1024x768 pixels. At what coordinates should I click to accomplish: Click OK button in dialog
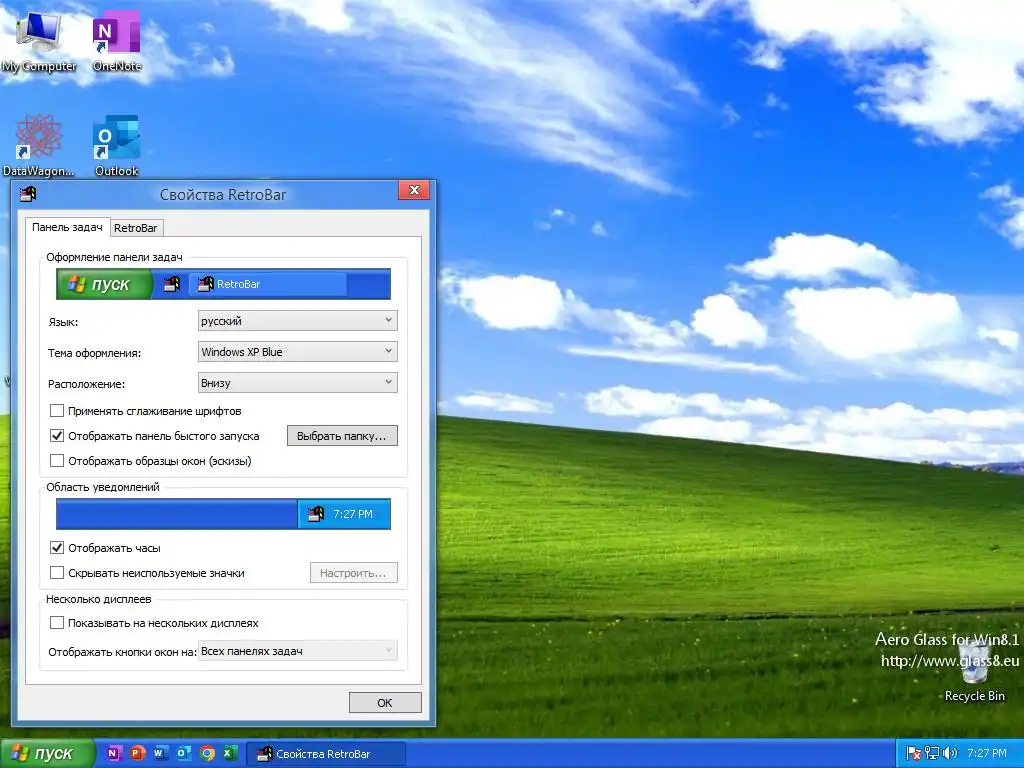pyautogui.click(x=385, y=703)
